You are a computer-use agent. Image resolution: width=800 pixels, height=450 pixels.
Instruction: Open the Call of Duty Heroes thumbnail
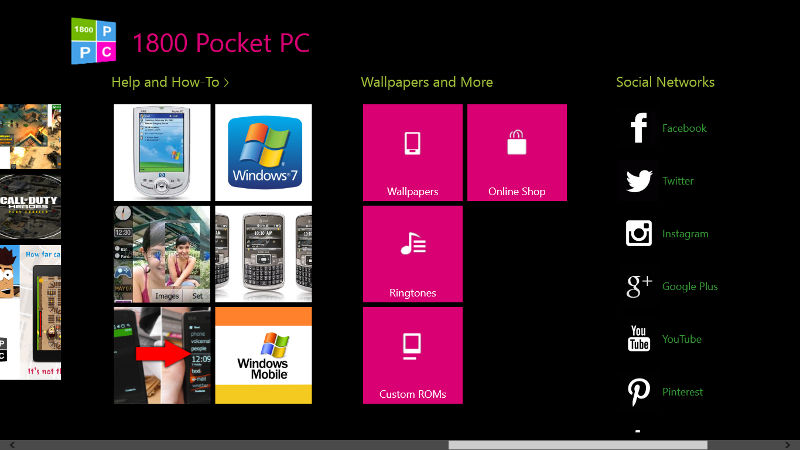30,207
